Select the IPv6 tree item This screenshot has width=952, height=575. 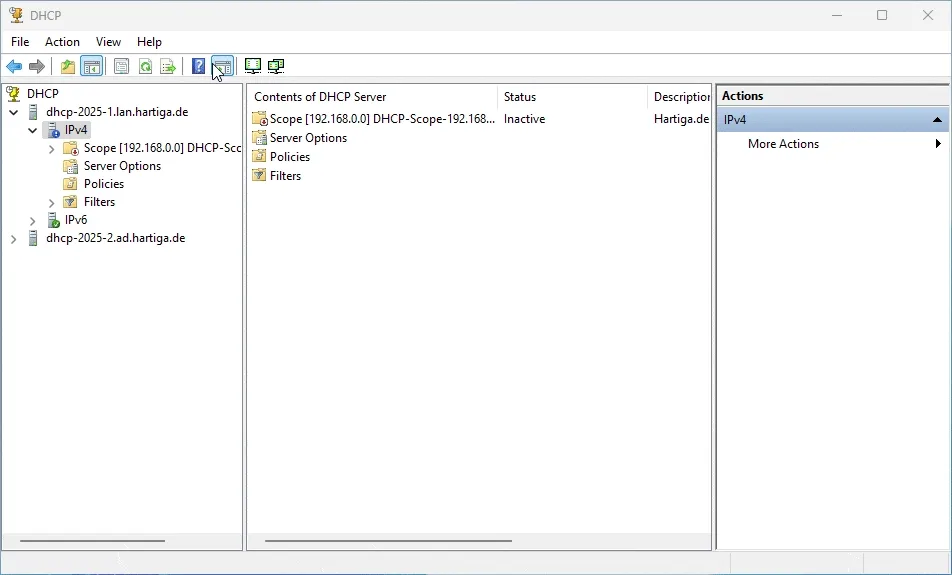tap(76, 220)
